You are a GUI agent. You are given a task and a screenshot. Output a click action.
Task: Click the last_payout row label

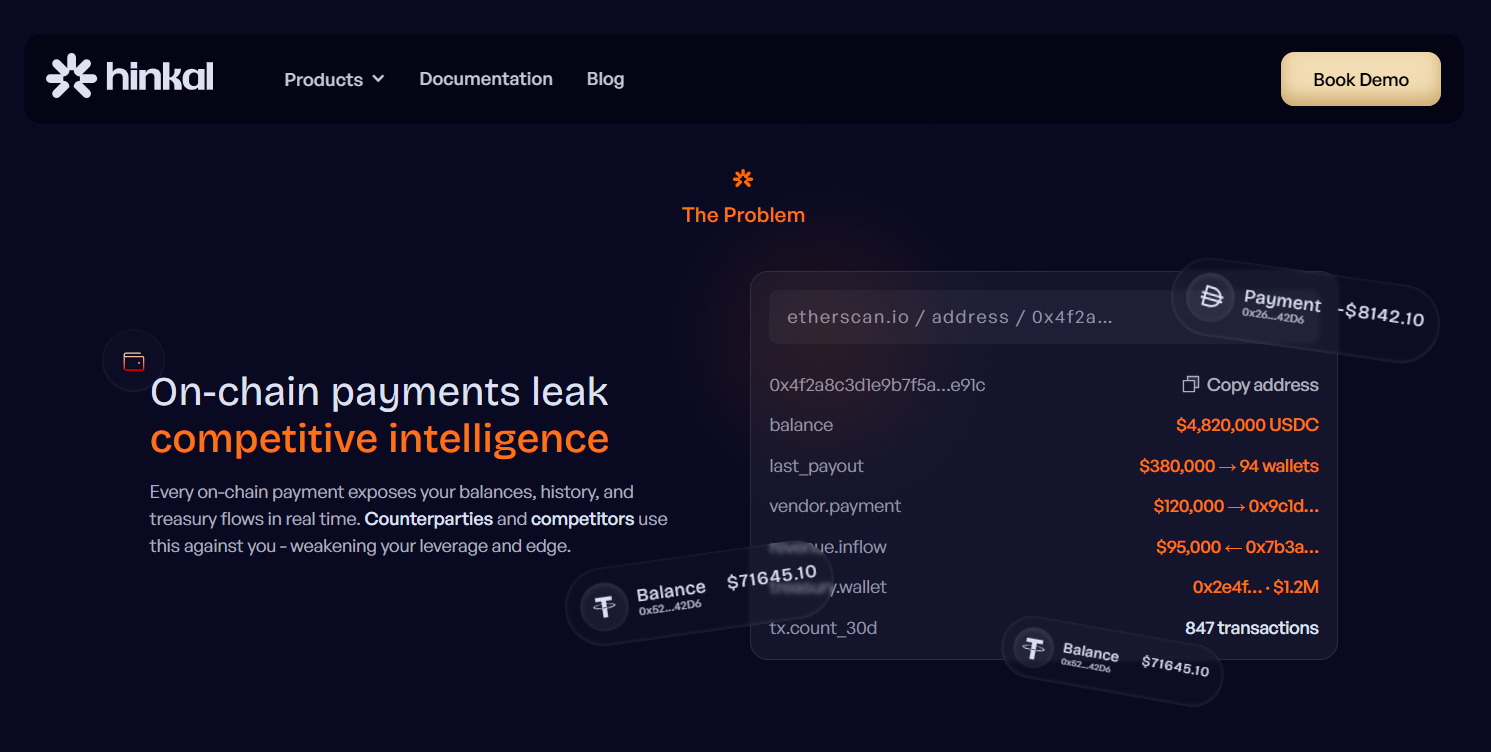click(x=816, y=466)
